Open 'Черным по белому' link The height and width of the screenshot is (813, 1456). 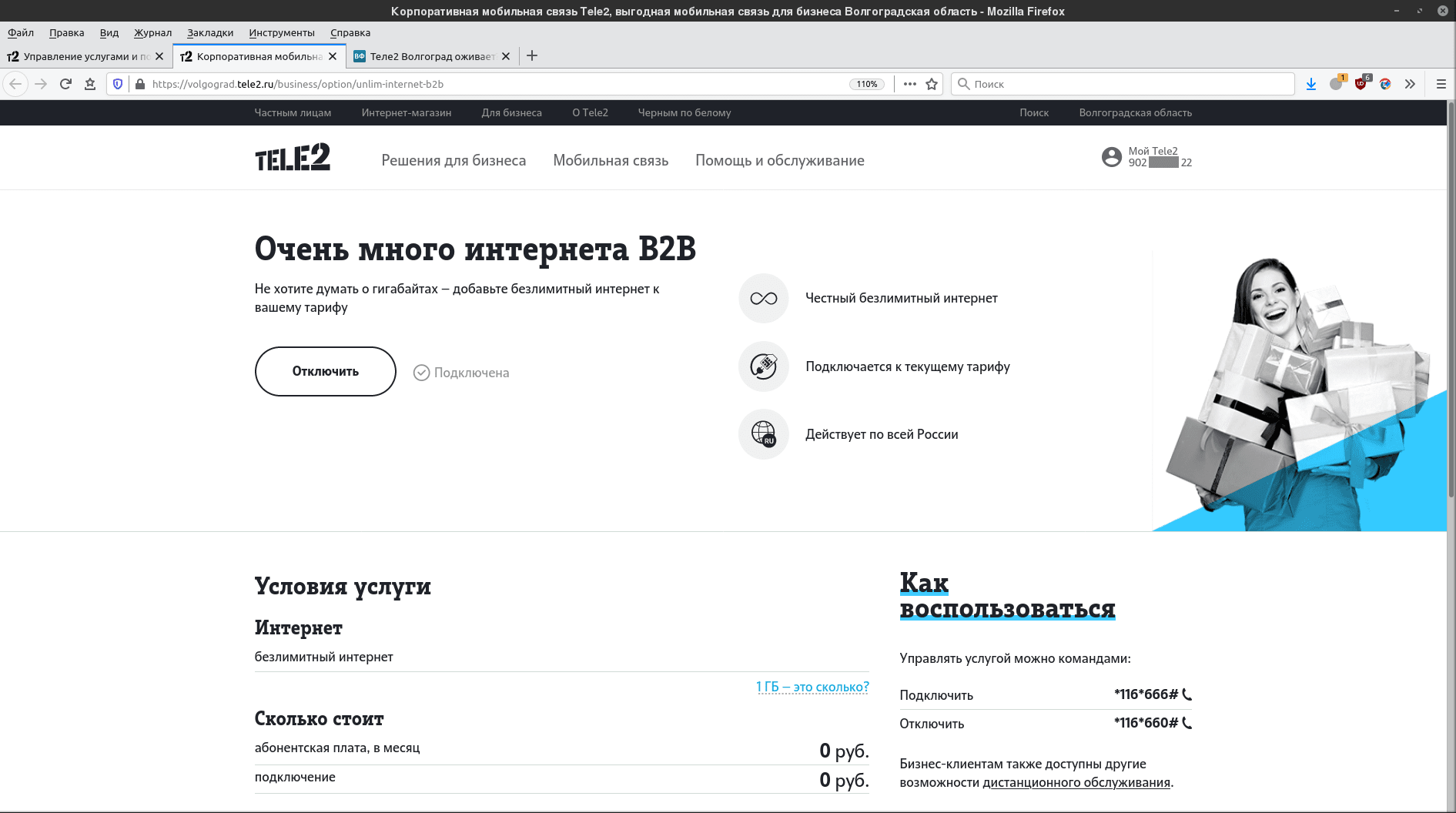point(684,112)
